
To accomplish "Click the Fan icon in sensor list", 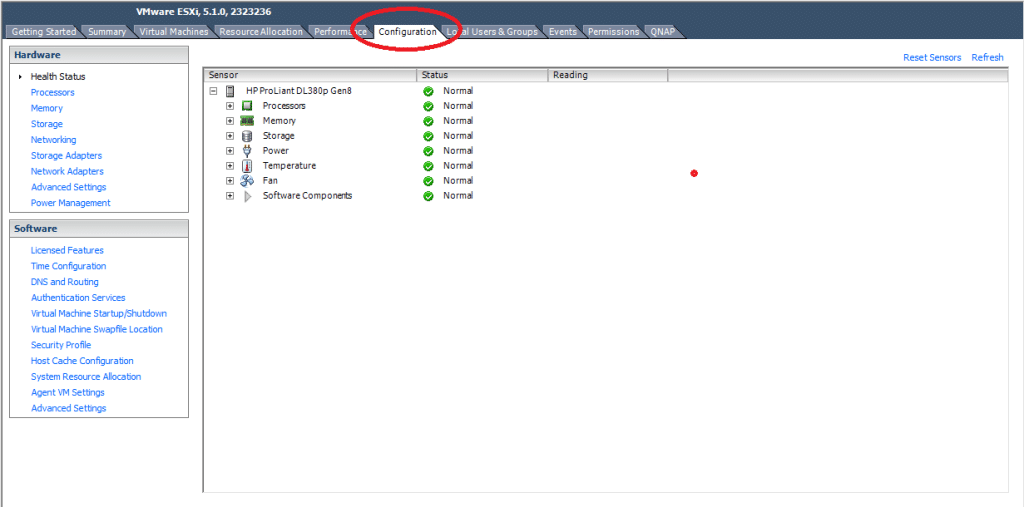I will tap(247, 181).
